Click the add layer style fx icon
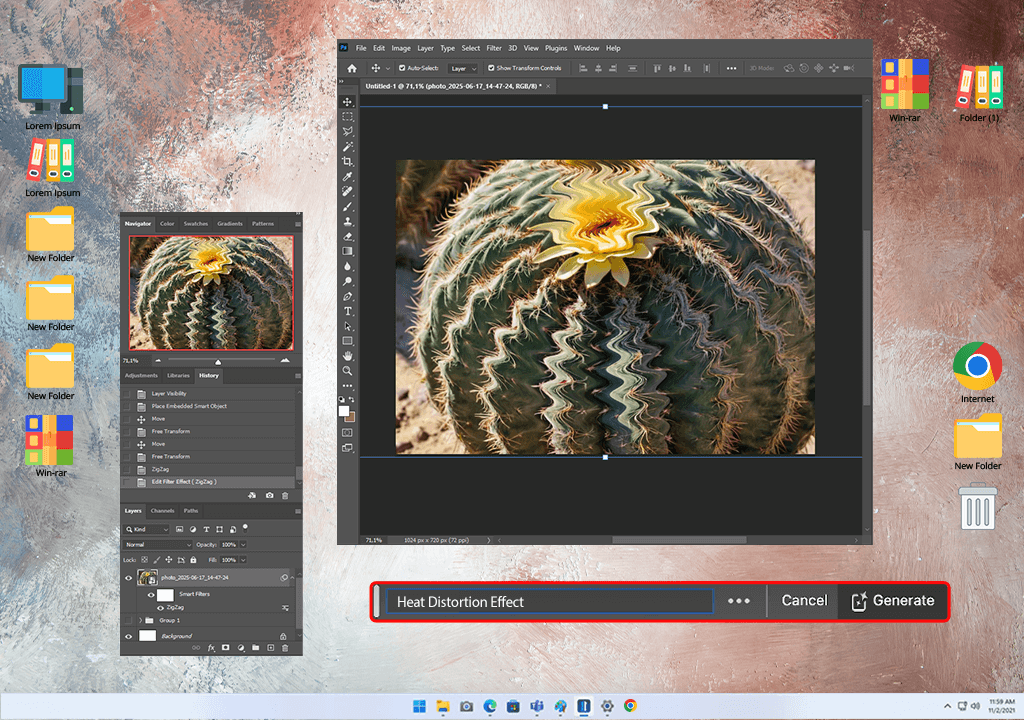This screenshot has height=720, width=1024. tap(211, 647)
